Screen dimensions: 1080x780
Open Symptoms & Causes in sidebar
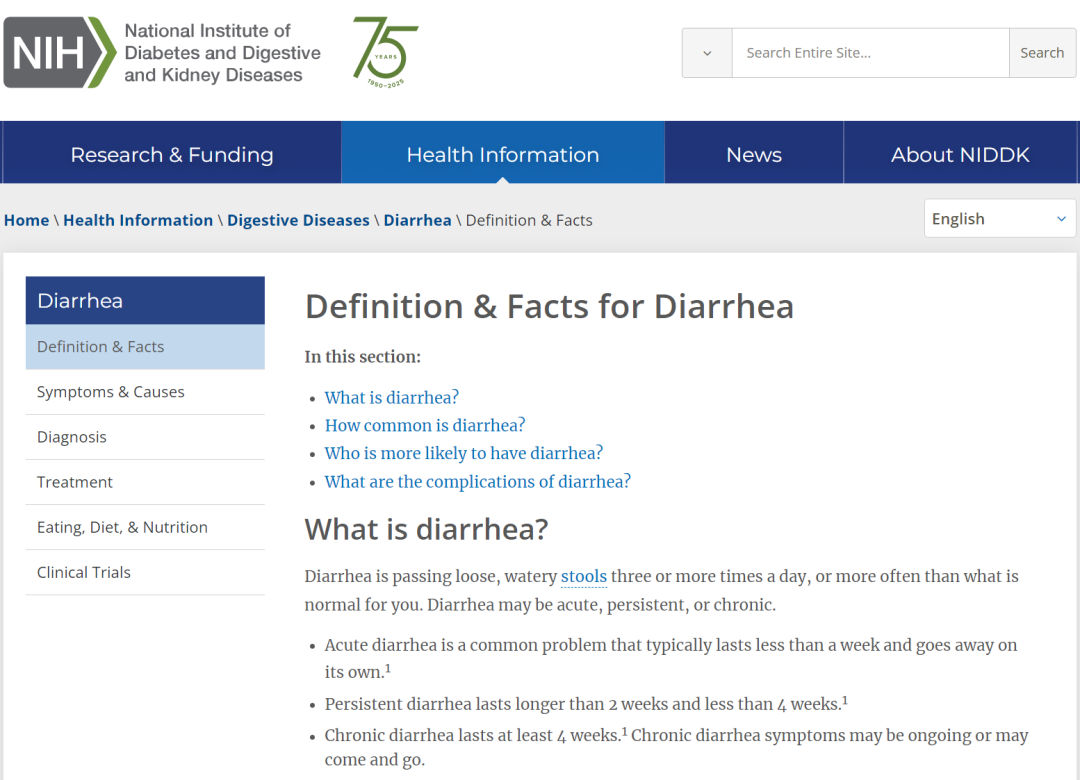pos(110,392)
